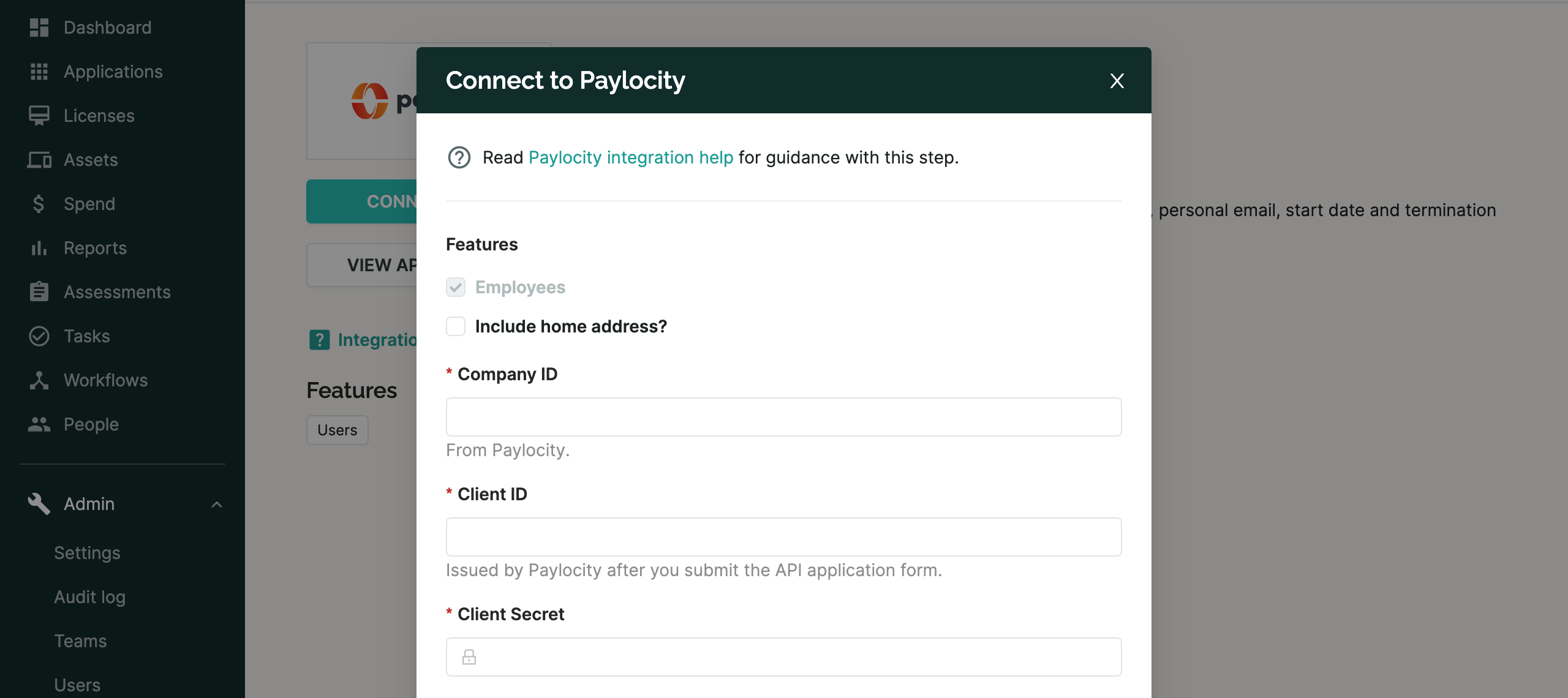Enable the Include home address checkbox
This screenshot has height=698, width=1568.
tap(456, 326)
